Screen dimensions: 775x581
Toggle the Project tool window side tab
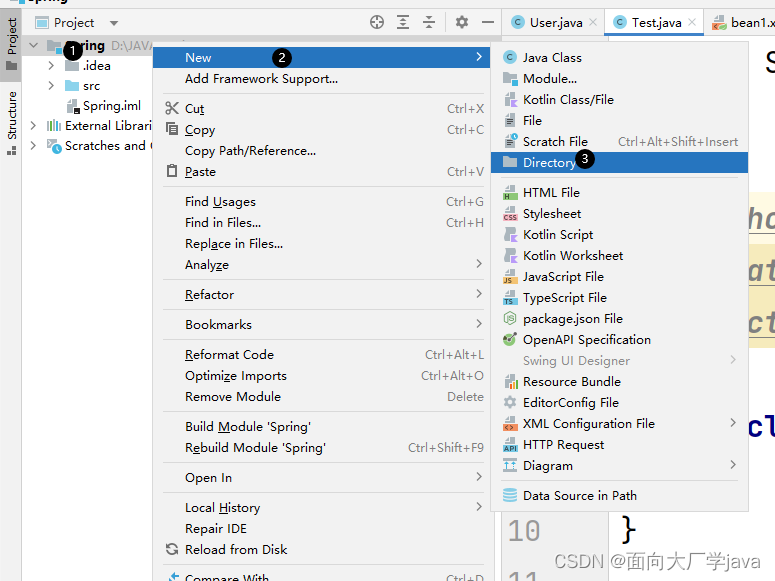(11, 45)
